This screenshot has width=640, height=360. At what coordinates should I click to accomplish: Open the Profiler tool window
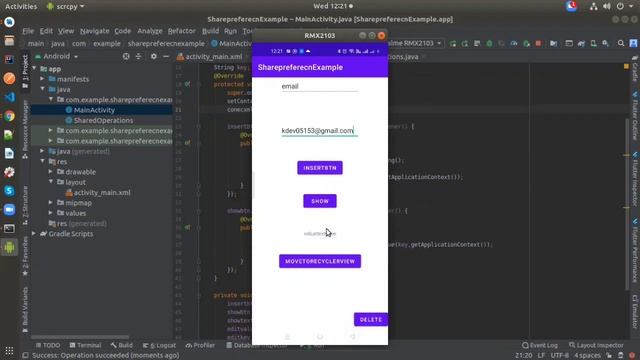point(200,345)
